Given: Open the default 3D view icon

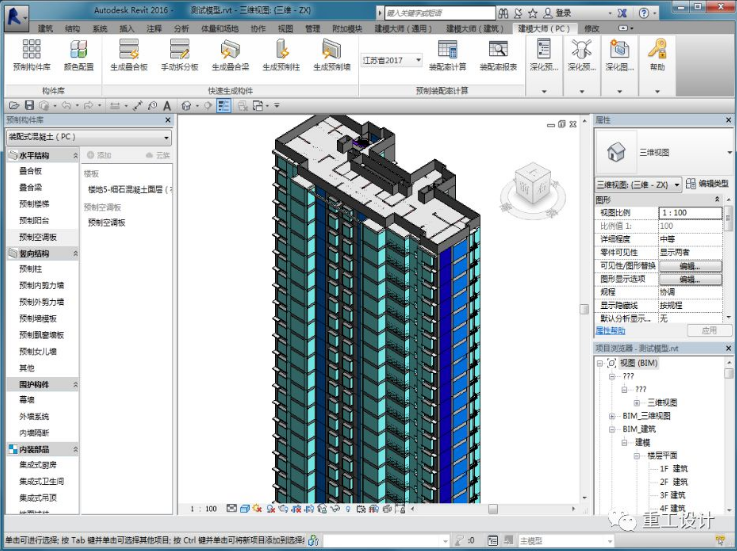Looking at the screenshot, I should point(186,106).
